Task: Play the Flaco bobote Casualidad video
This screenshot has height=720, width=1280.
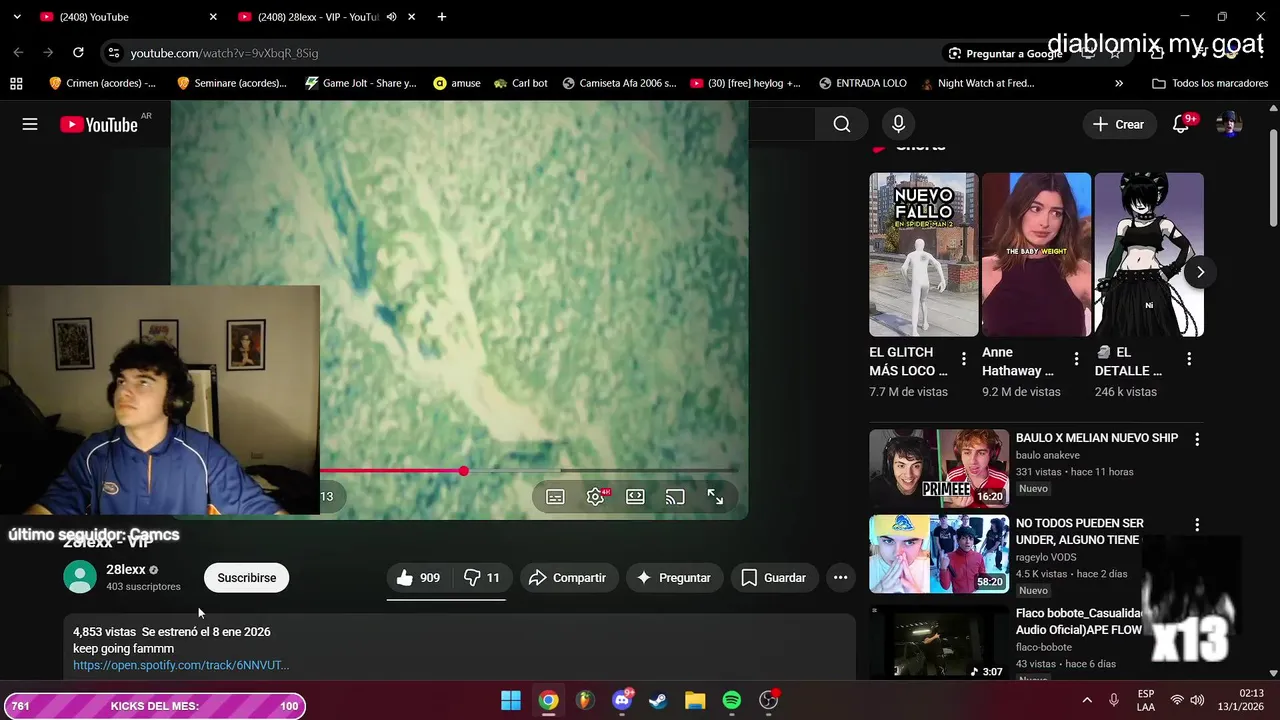Action: click(x=939, y=642)
